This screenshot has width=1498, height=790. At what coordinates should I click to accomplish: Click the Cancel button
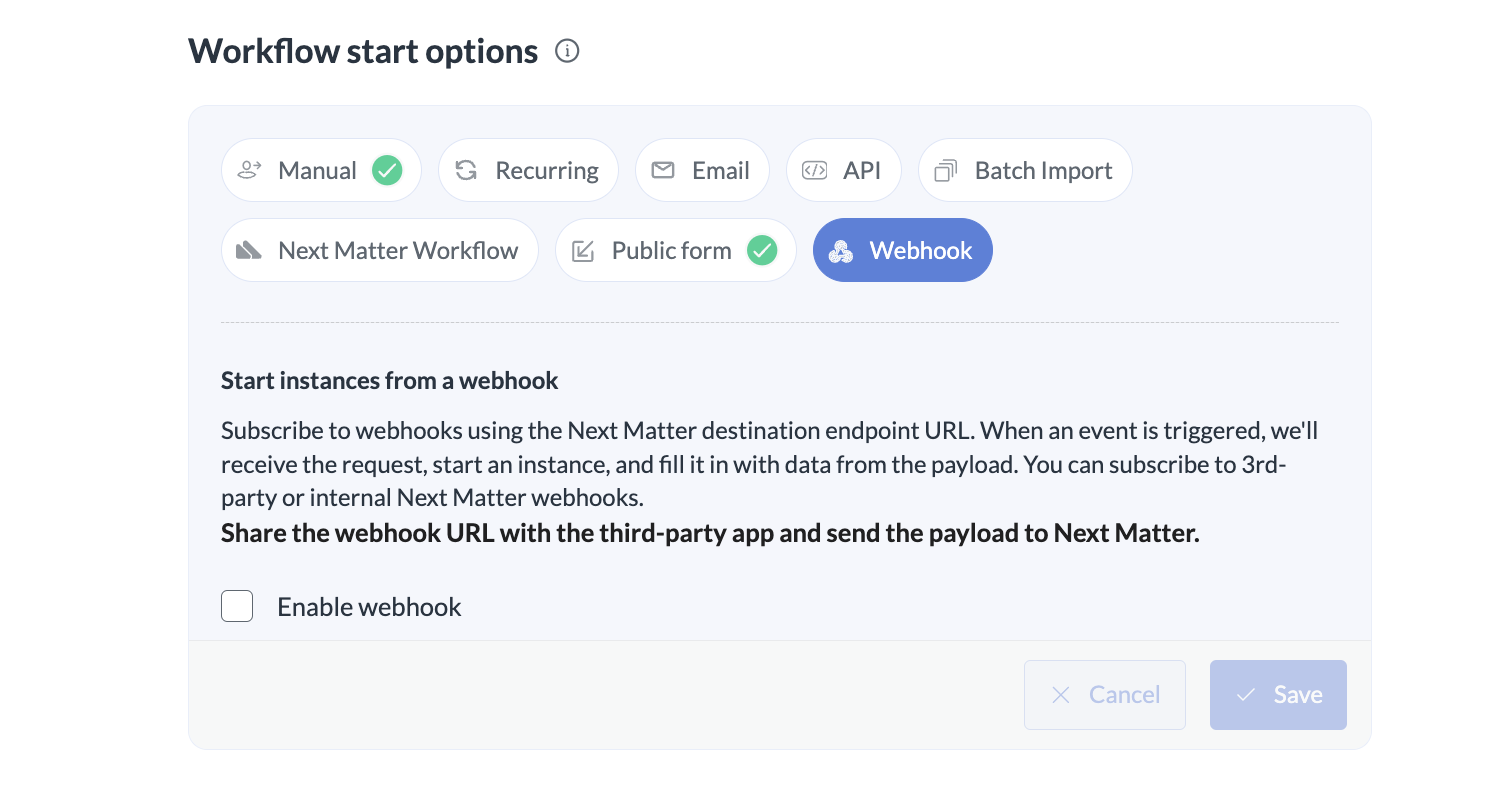1105,694
